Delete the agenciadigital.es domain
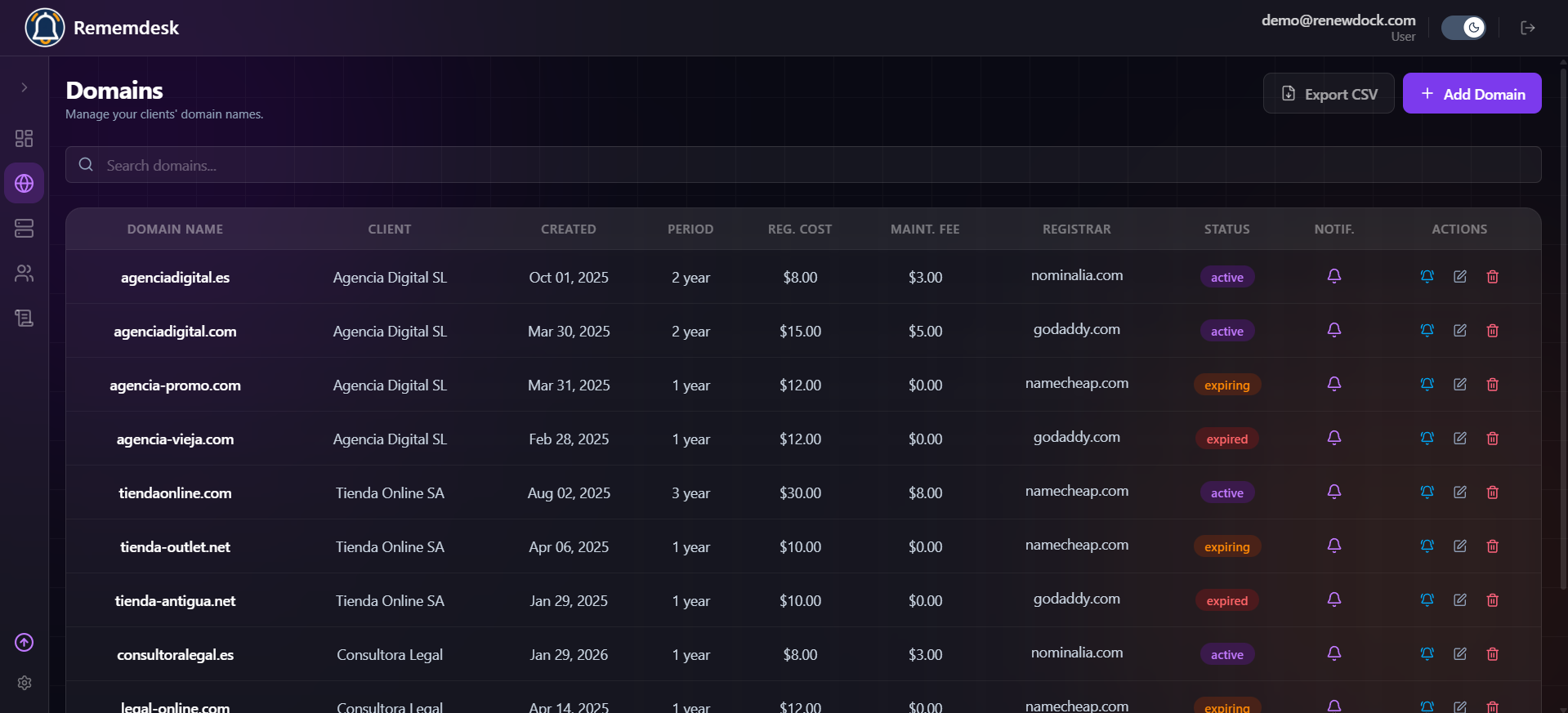This screenshot has width=1568, height=713. (x=1493, y=277)
